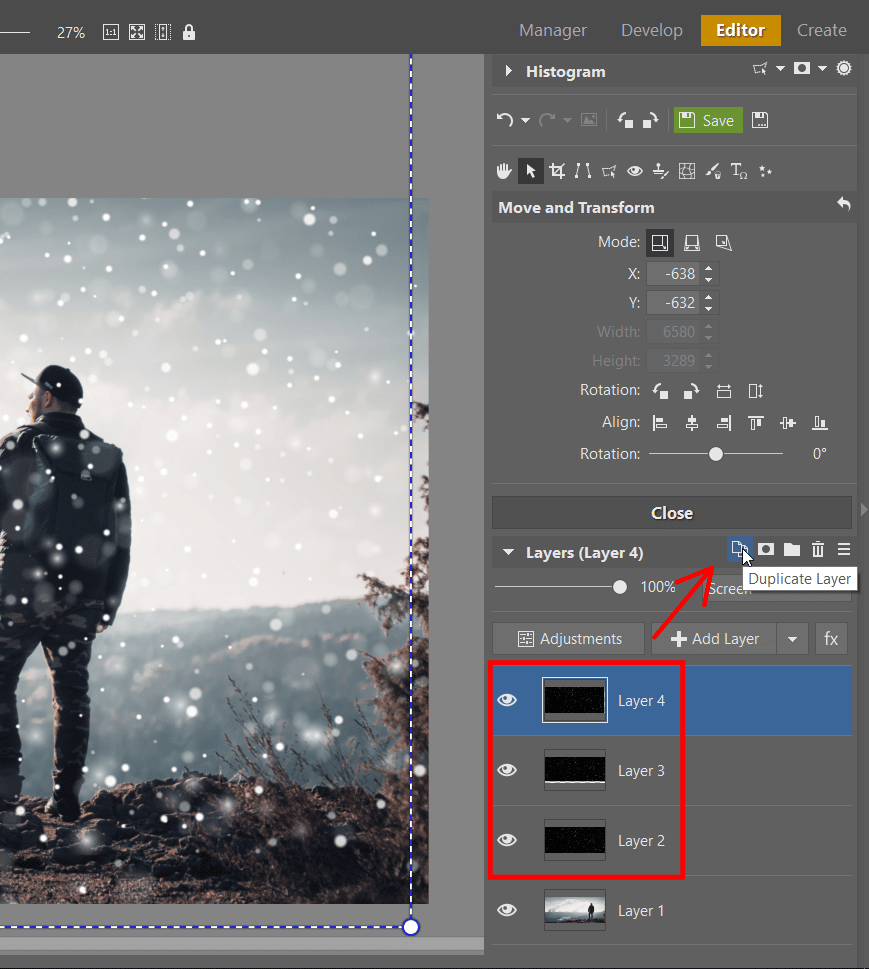Click the green Save button

[708, 120]
